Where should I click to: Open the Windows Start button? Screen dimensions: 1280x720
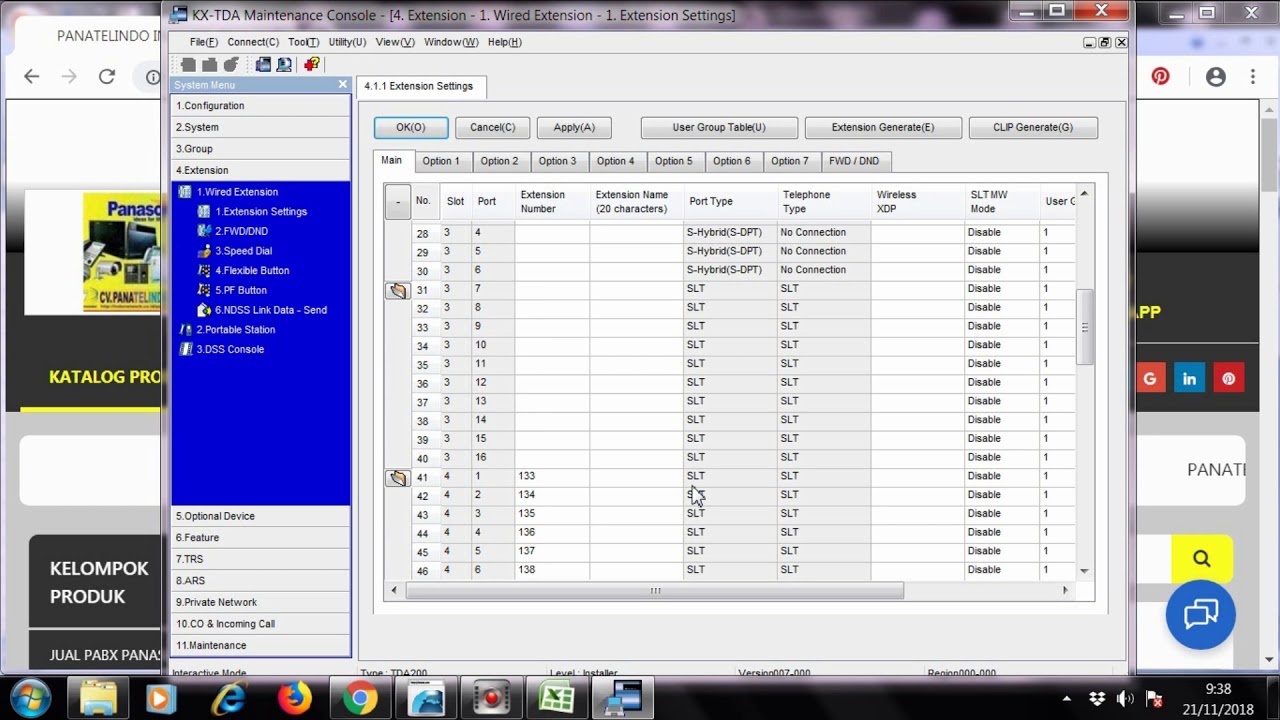coord(30,697)
